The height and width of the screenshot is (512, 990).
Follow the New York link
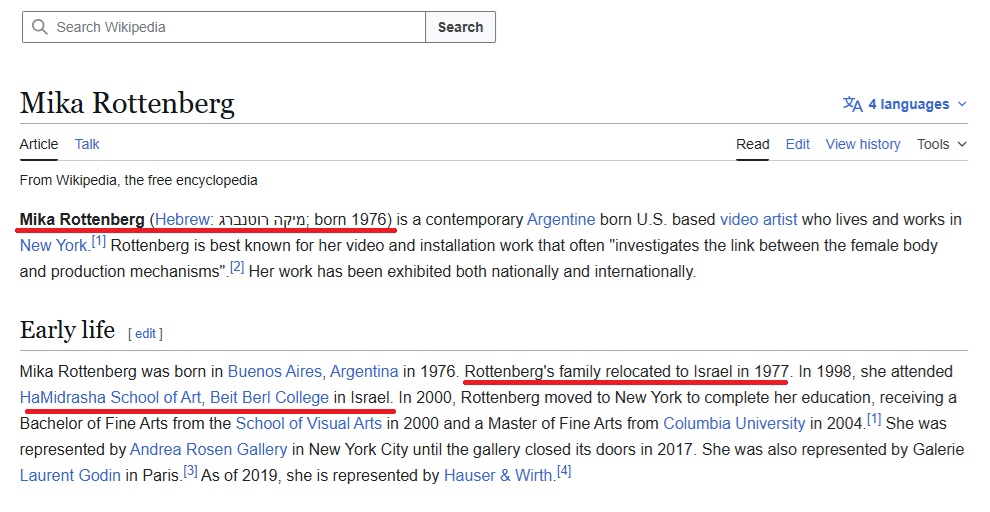point(54,246)
